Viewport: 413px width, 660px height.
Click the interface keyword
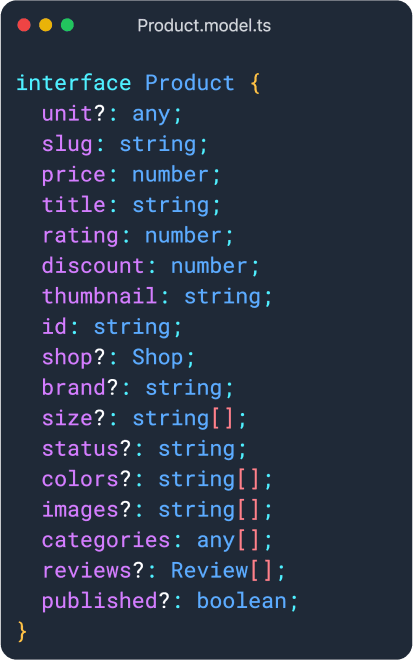click(74, 83)
